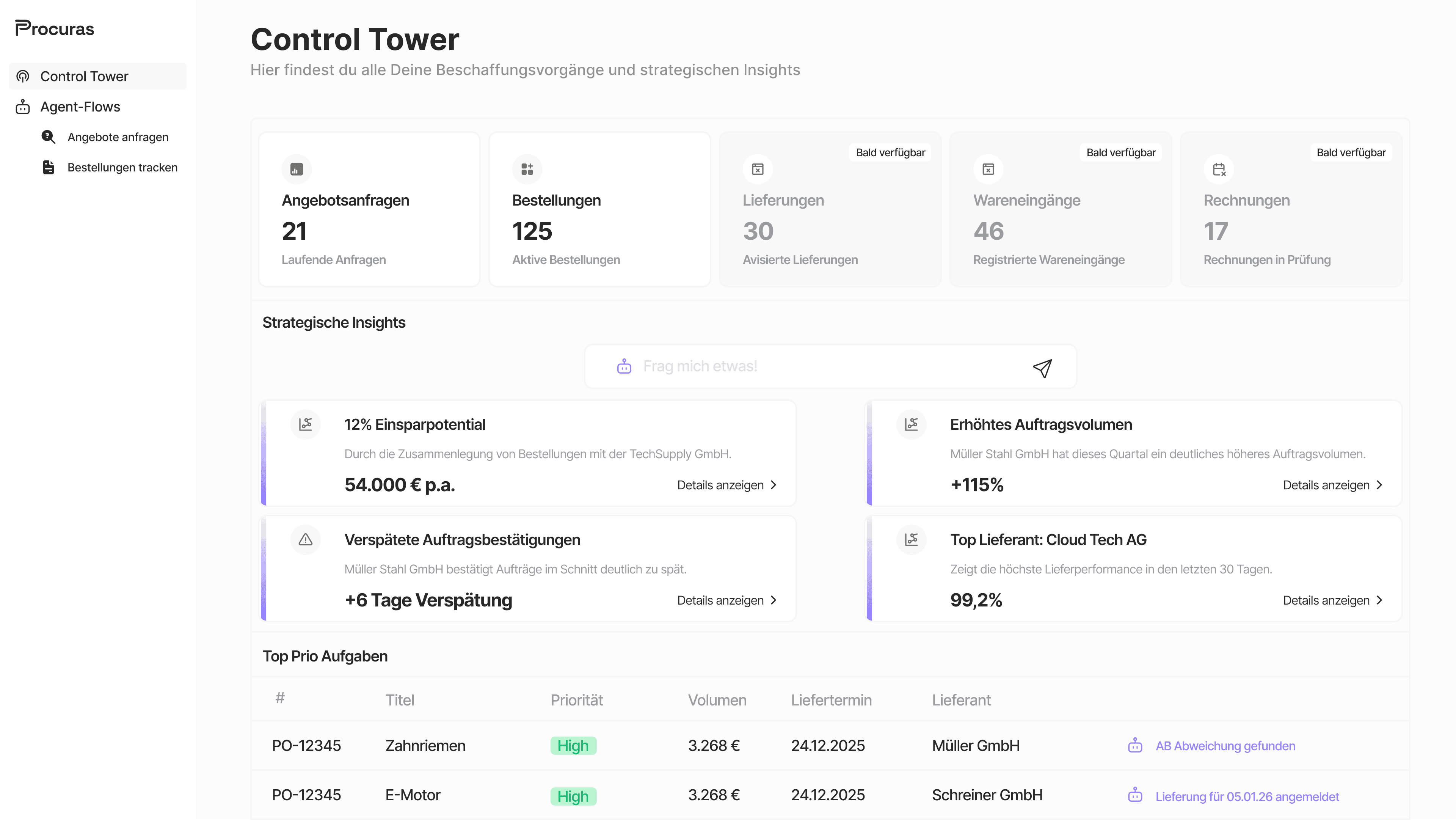Click the analytics icon on 12% Einsparpotential card
This screenshot has width=1456, height=820.
tap(305, 424)
